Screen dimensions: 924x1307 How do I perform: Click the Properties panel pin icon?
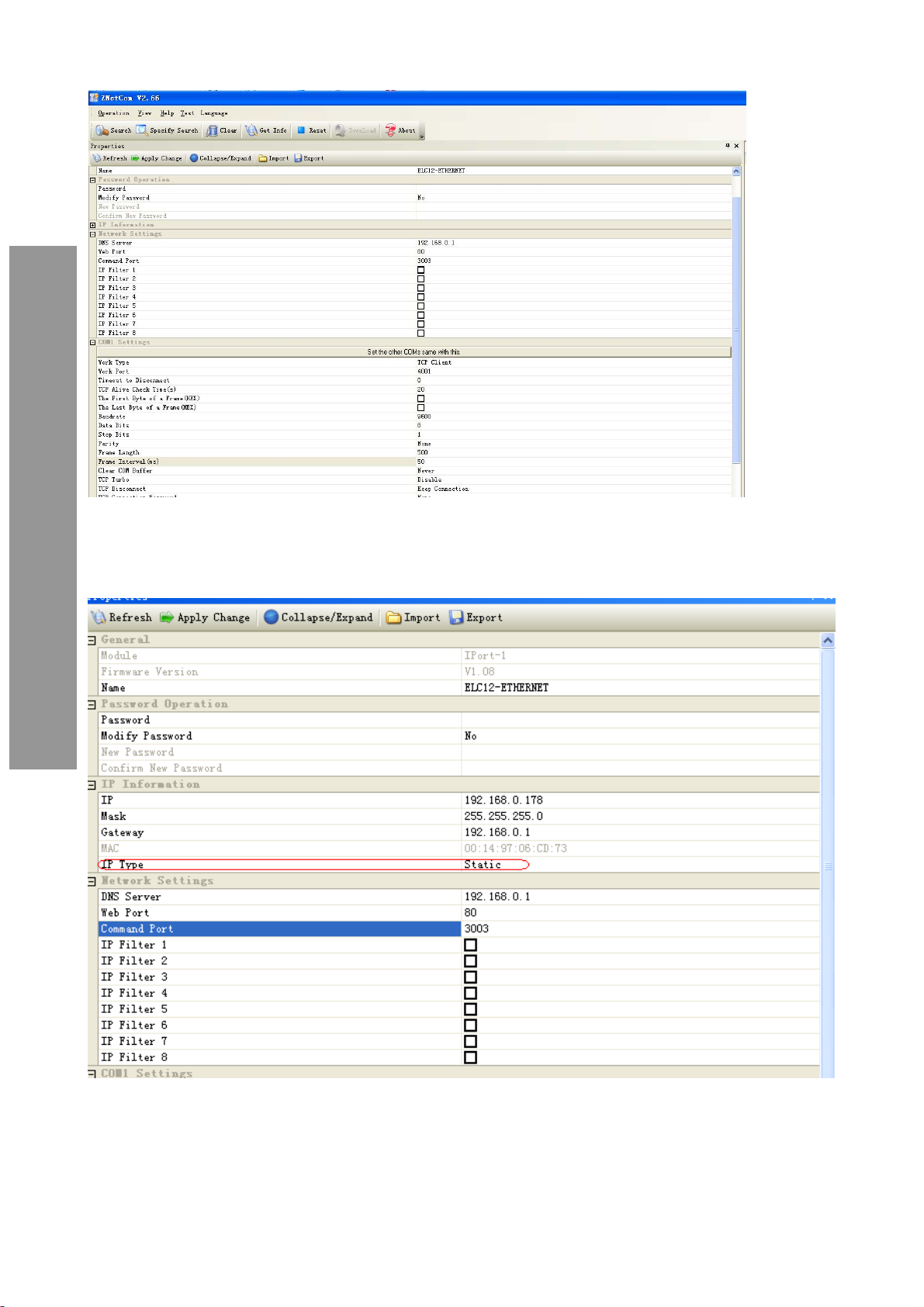pos(728,146)
